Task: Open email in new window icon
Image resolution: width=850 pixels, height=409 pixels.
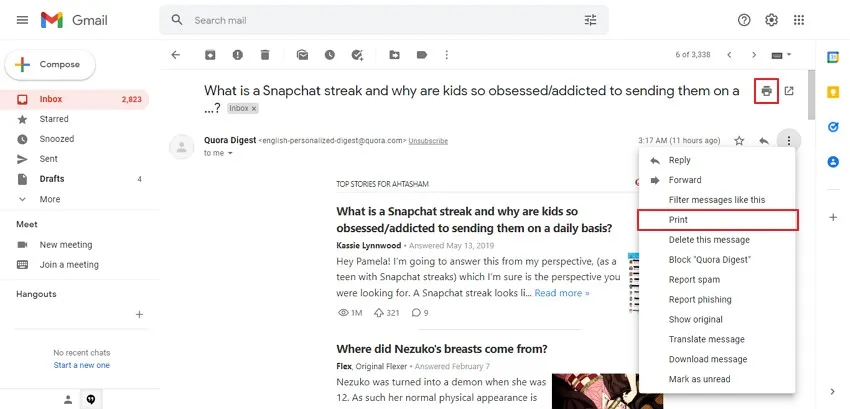Action: 789,91
